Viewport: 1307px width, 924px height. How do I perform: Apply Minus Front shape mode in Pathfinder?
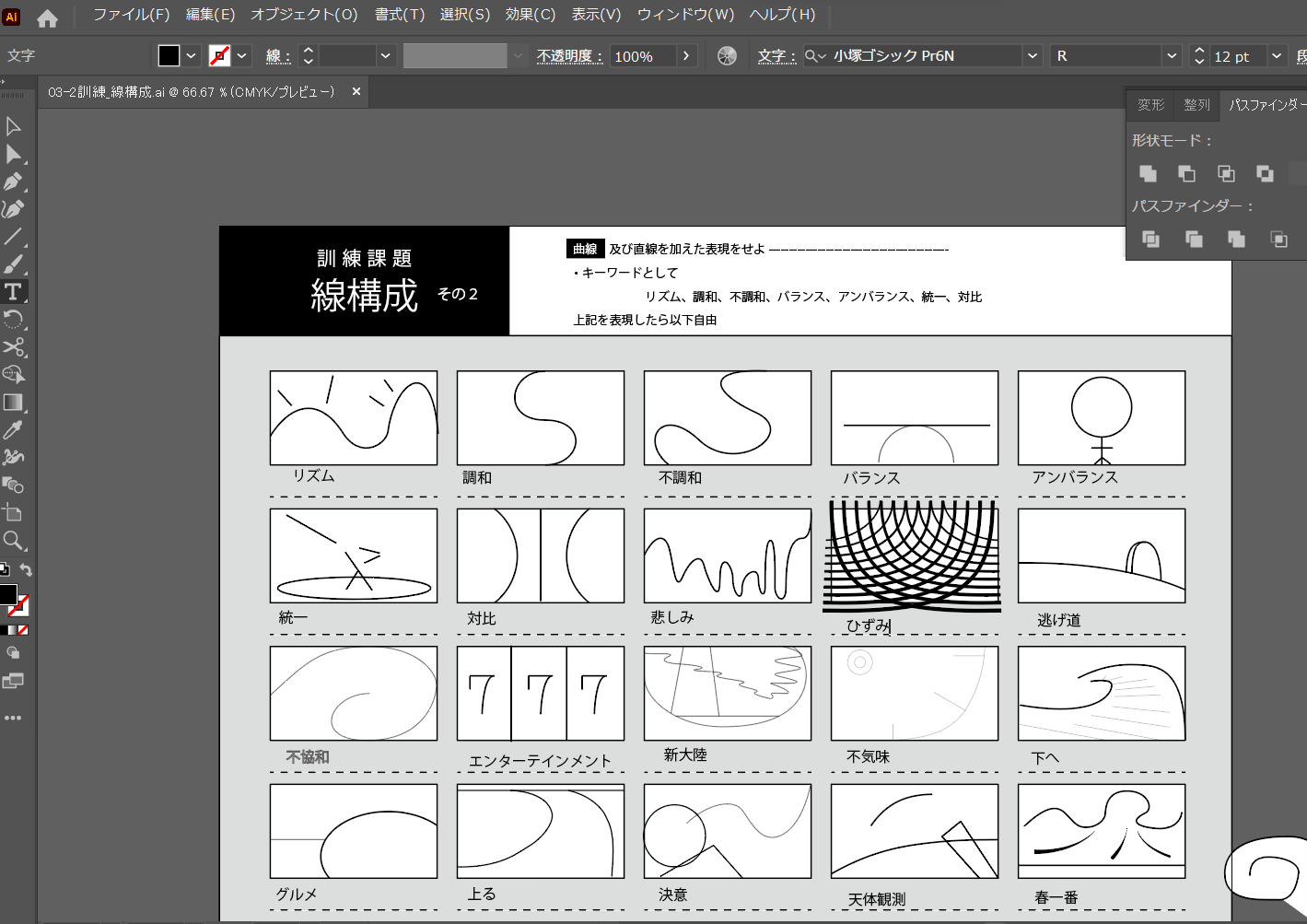1186,173
